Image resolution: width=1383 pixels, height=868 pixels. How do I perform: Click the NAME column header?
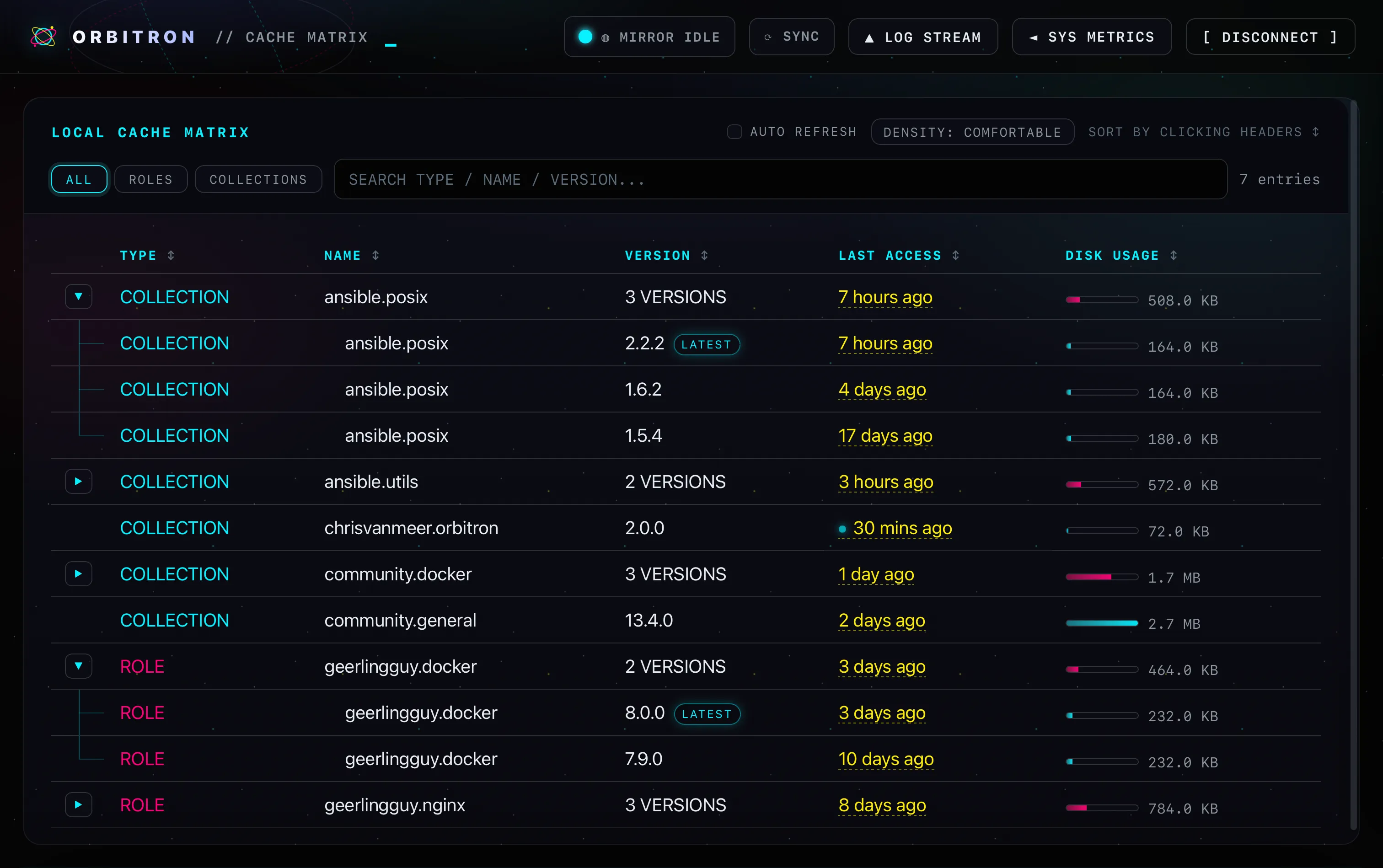coord(343,256)
